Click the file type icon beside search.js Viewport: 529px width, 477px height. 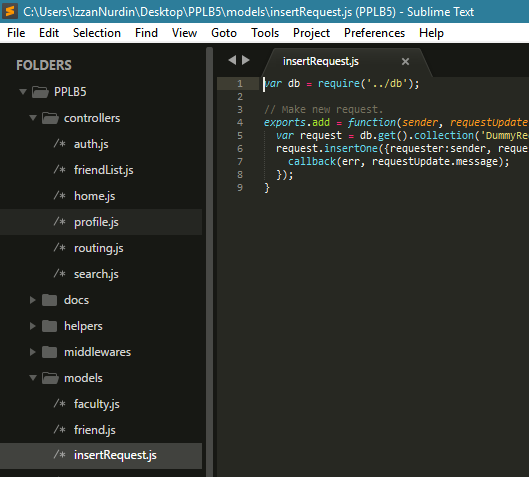[x=60, y=274]
